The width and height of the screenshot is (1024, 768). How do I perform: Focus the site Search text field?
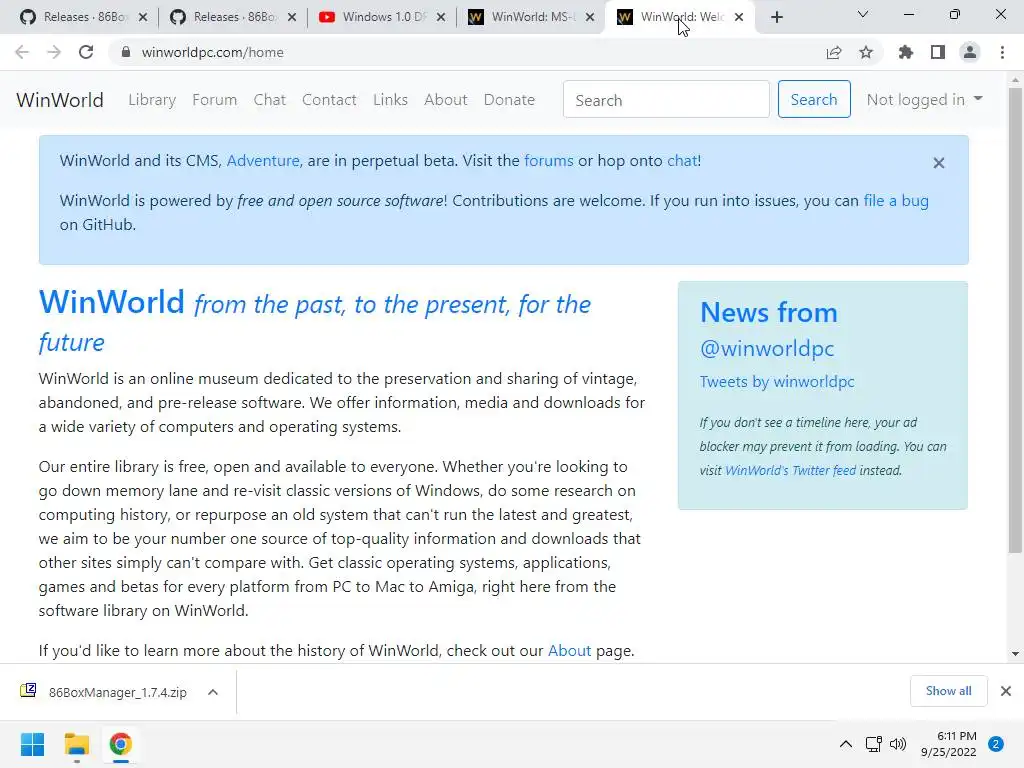(x=666, y=99)
